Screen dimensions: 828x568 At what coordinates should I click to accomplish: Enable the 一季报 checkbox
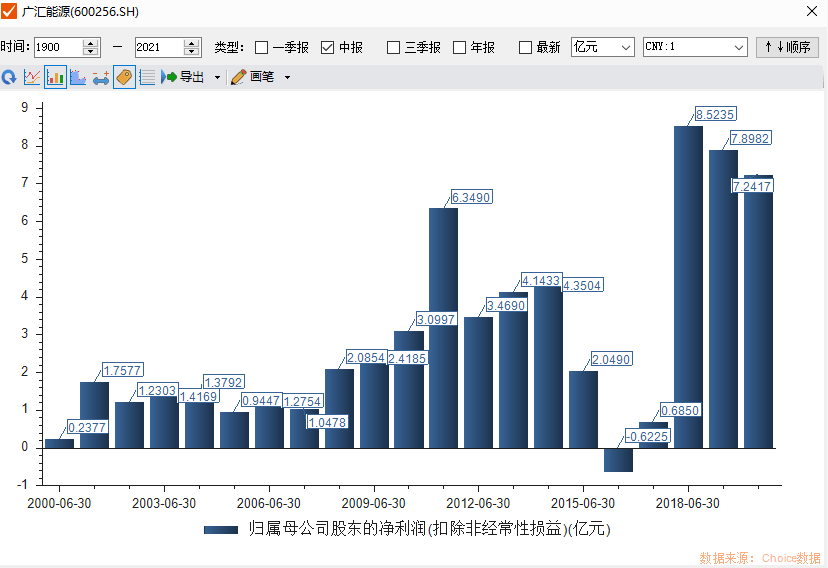coord(261,48)
